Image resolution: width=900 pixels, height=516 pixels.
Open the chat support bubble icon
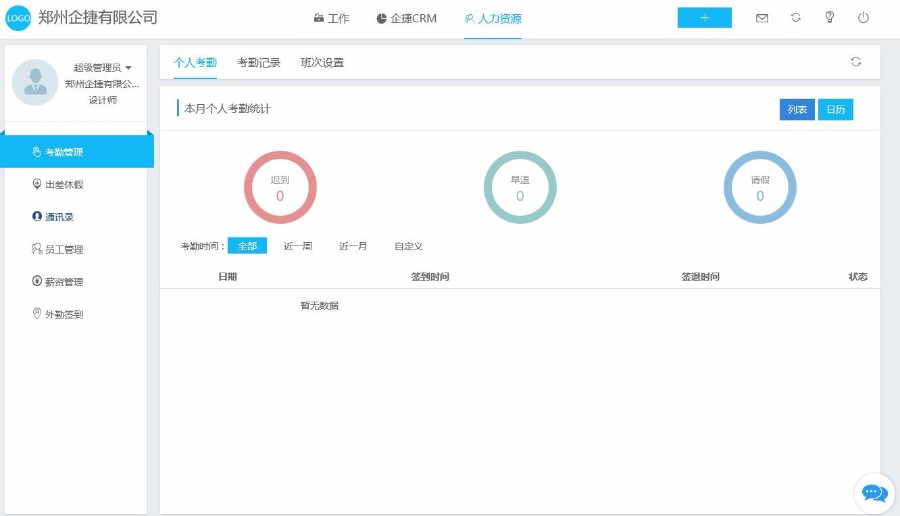[x=874, y=493]
